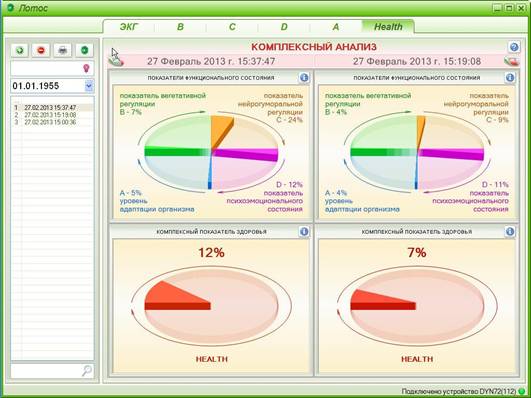Click the right session icon beside 15:19:08
This screenshot has height=398, width=531.
click(511, 61)
